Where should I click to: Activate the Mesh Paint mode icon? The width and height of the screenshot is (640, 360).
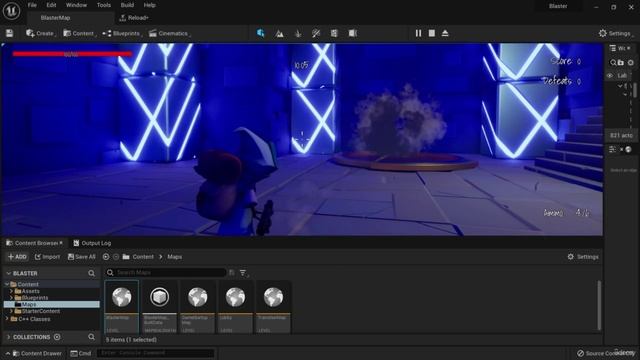[316, 33]
